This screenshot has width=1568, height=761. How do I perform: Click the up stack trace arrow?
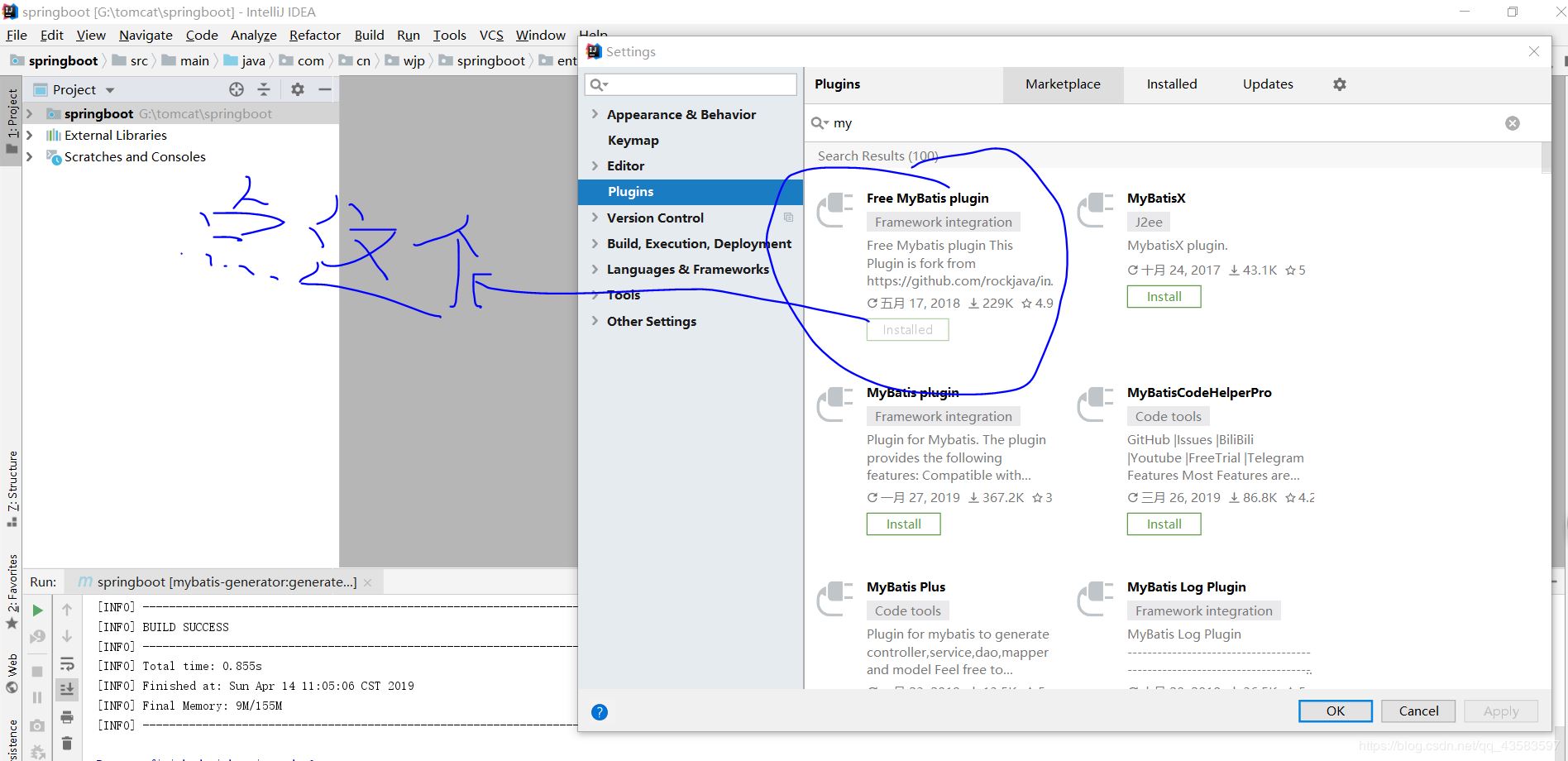click(x=67, y=610)
